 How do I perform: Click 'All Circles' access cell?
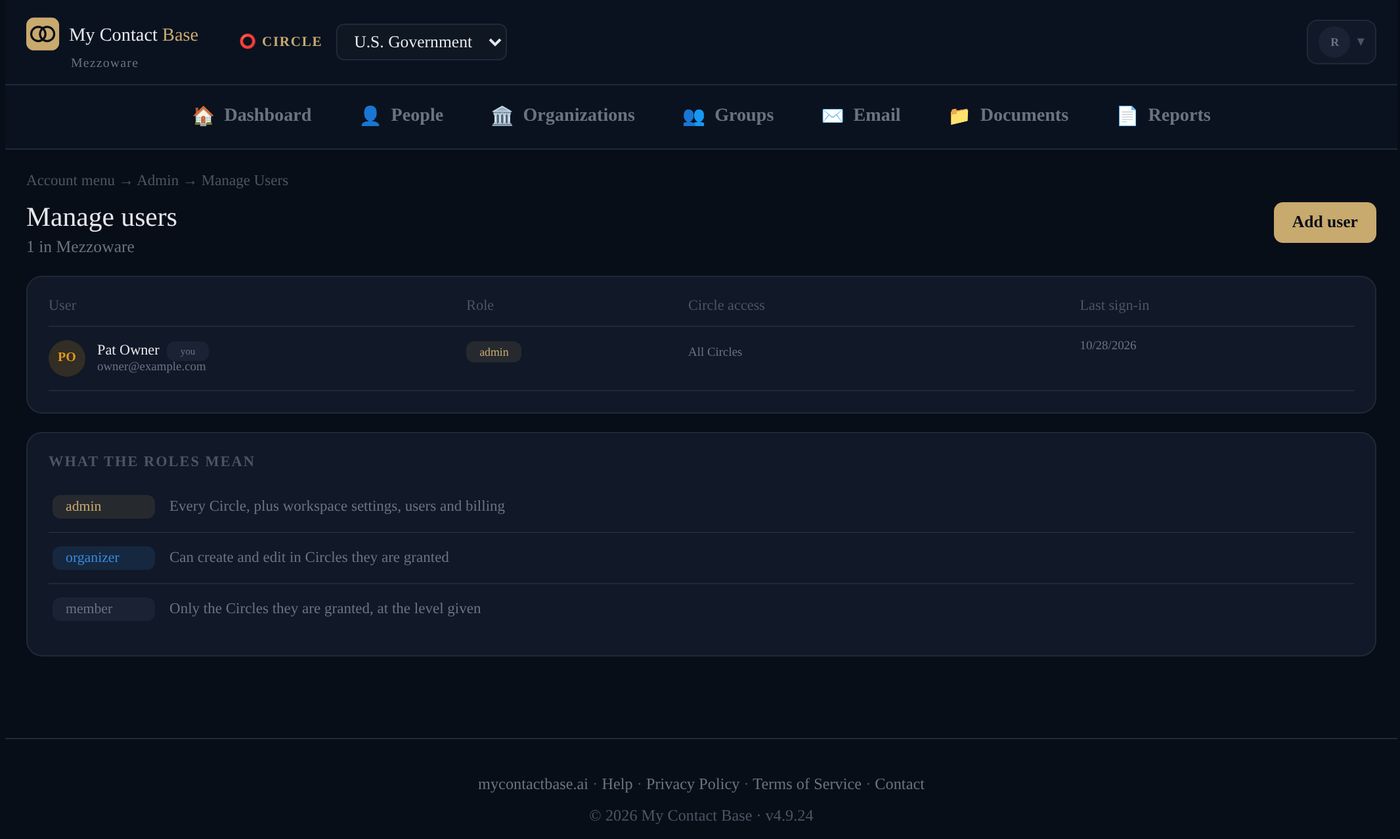pyautogui.click(x=715, y=352)
